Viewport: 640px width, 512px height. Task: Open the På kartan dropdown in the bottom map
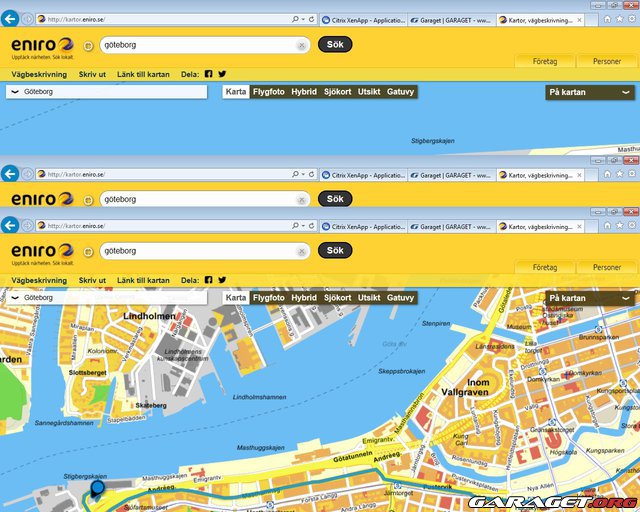click(x=590, y=298)
